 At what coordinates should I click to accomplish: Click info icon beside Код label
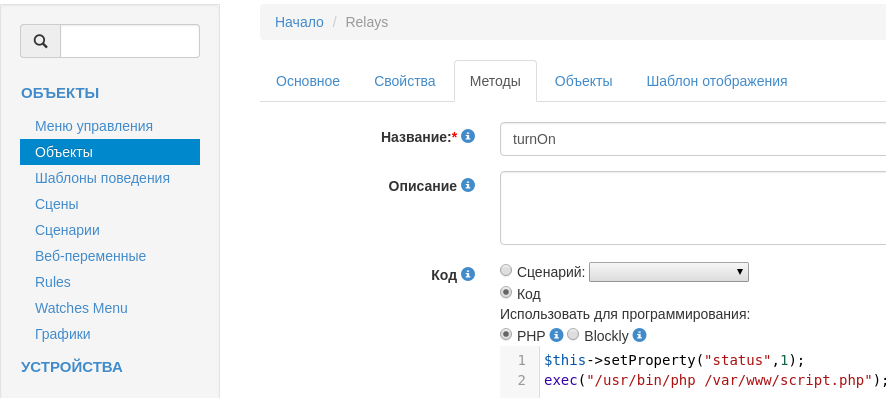tap(468, 274)
